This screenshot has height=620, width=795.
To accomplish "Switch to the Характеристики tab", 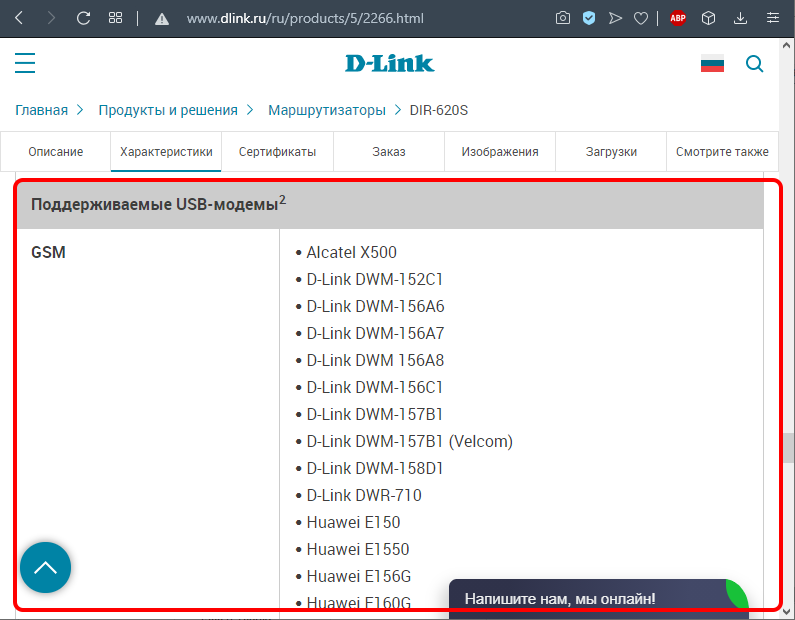I will 166,152.
